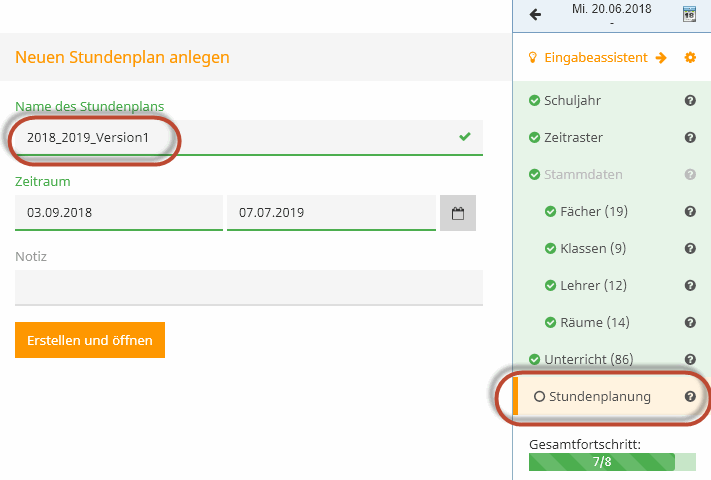Open the Eingabeassistent settings gear
This screenshot has width=711, height=480.
tap(690, 58)
